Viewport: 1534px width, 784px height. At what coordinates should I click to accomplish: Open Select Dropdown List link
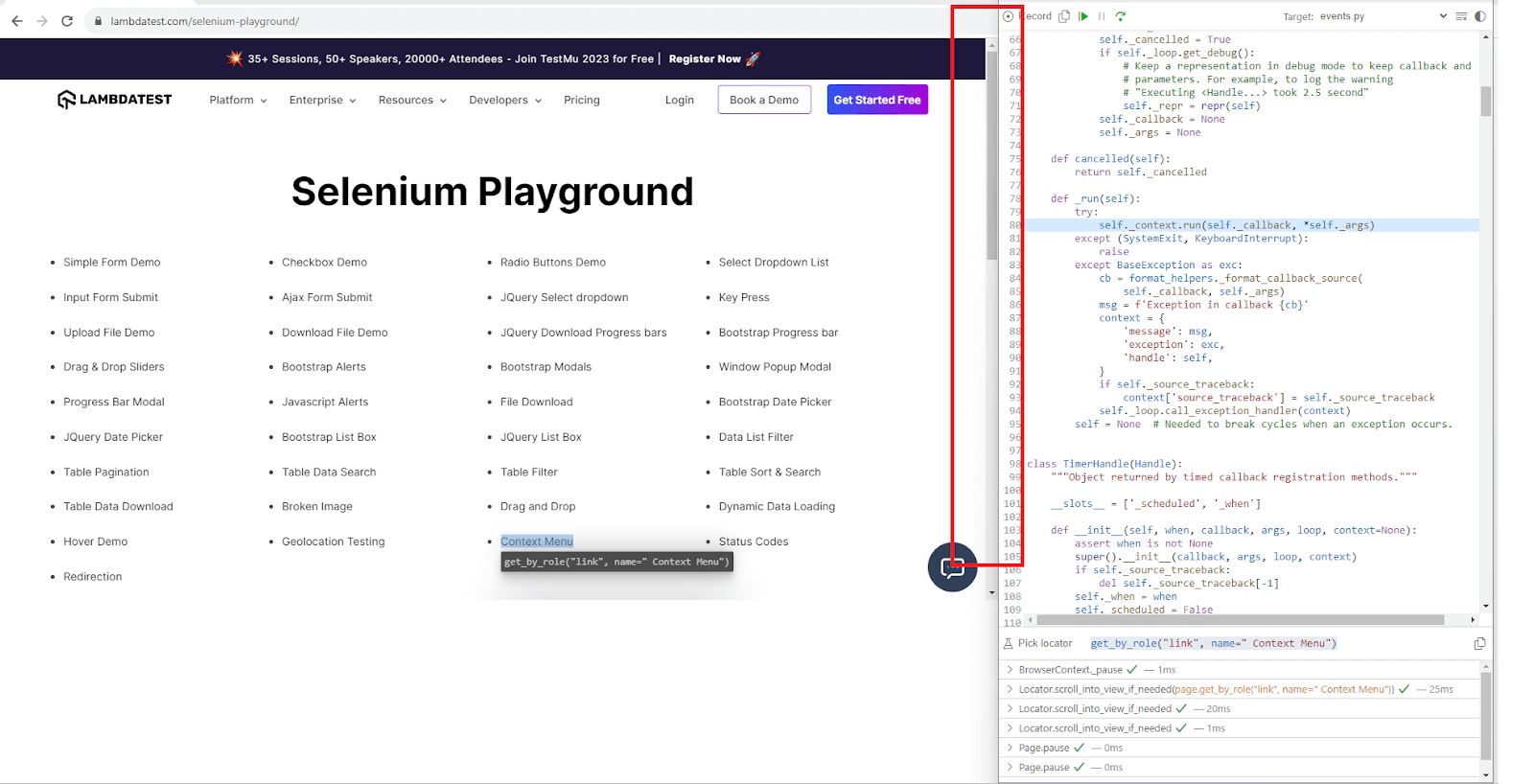click(774, 262)
